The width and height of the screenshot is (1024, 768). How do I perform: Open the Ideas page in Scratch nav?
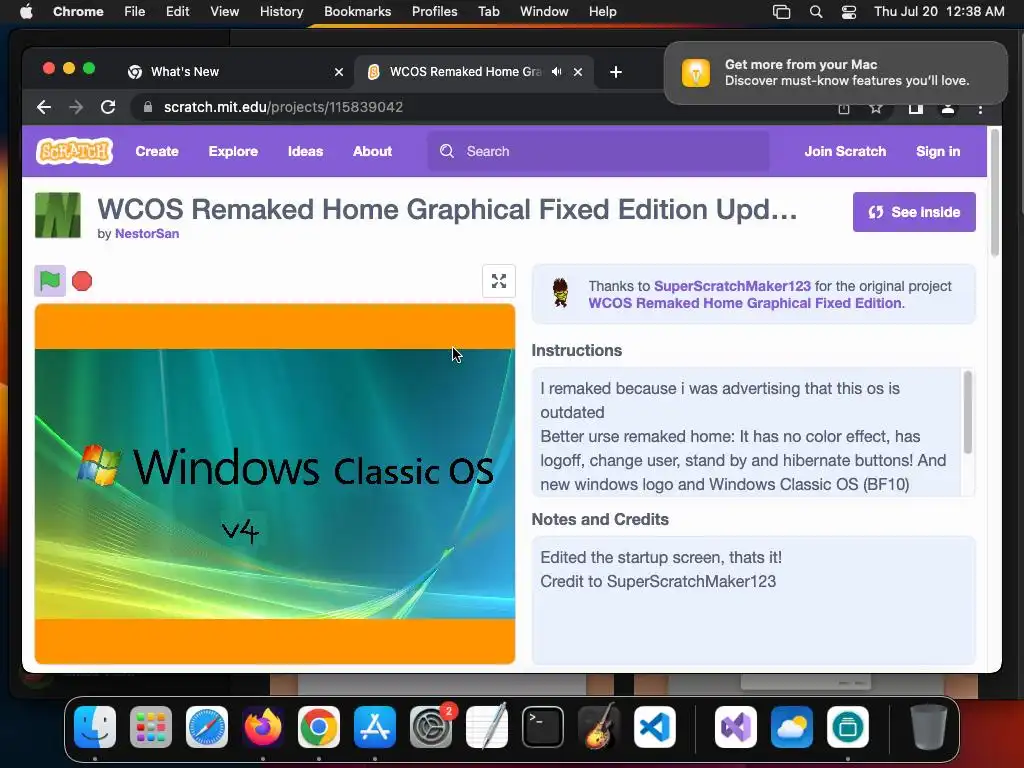point(305,151)
